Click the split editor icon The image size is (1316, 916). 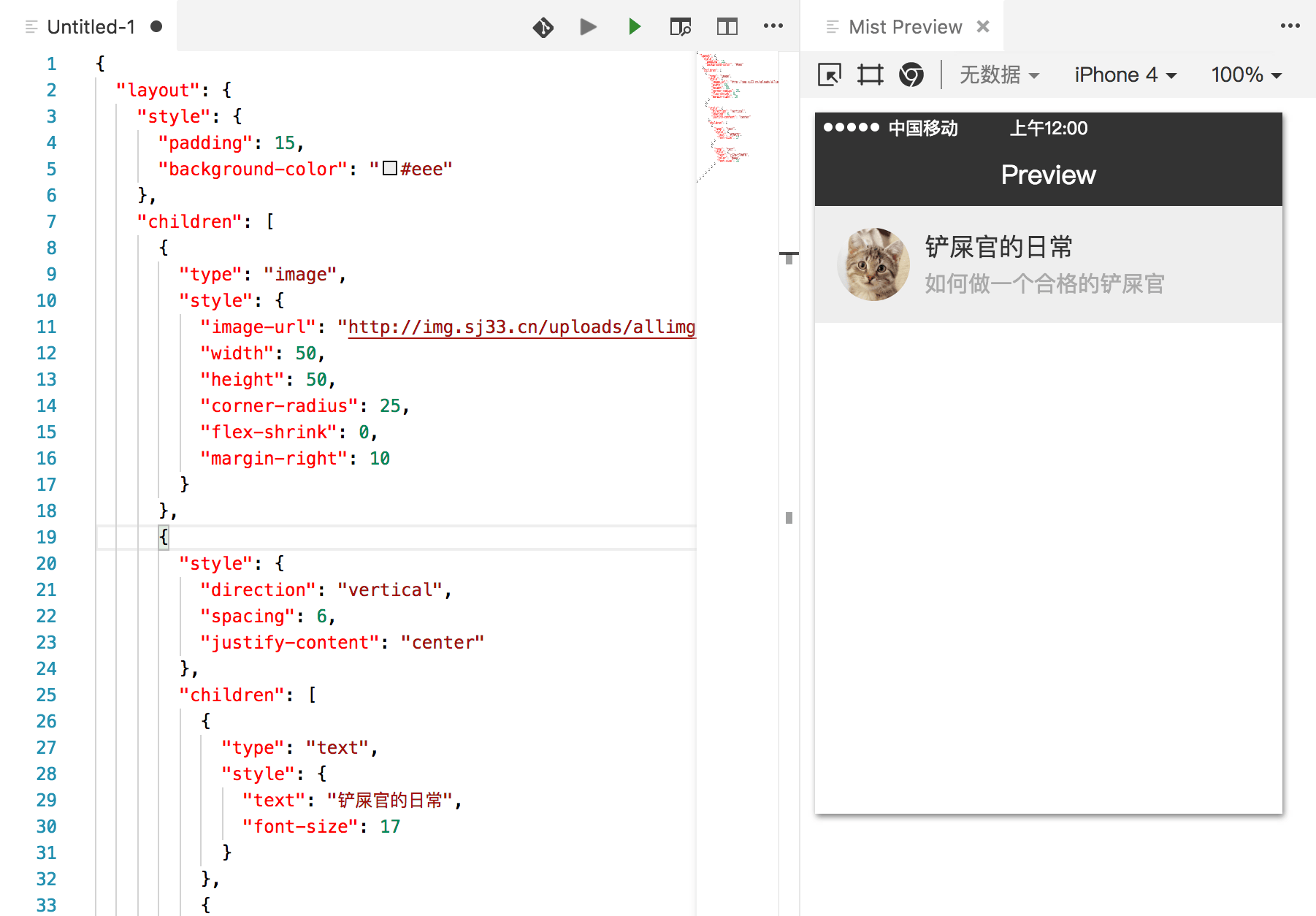(727, 27)
